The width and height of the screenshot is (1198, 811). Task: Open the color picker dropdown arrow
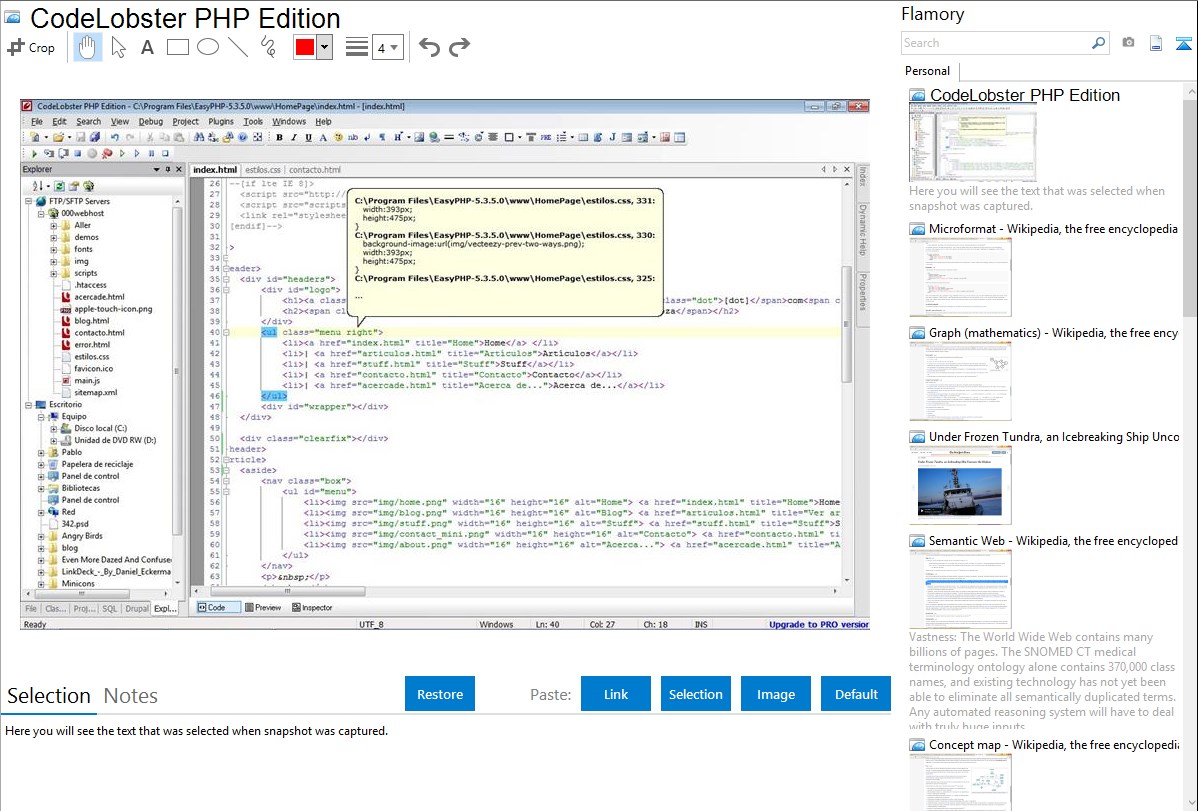pyautogui.click(x=324, y=47)
